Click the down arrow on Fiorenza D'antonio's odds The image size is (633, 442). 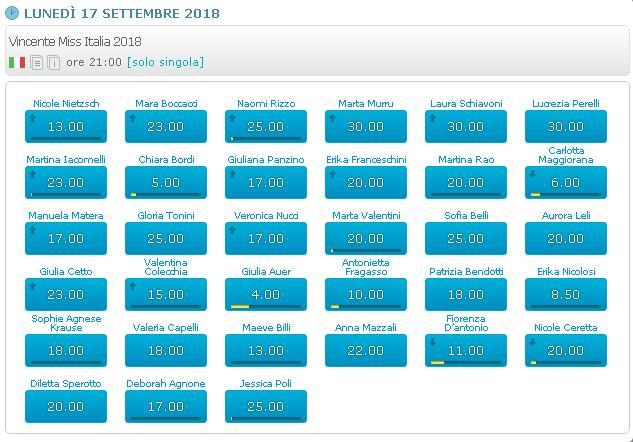point(432,341)
